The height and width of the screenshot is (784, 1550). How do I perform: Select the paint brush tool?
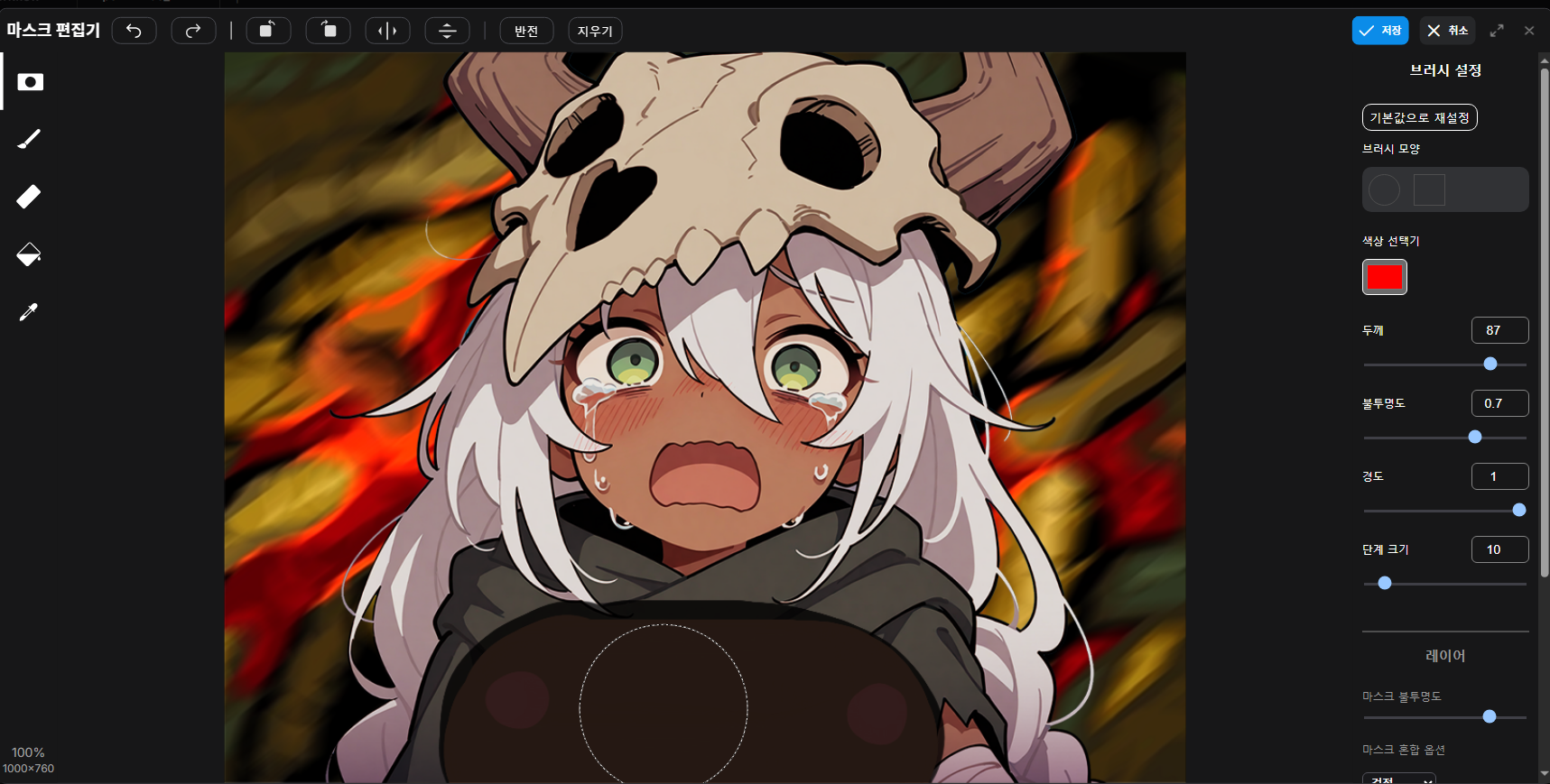[x=29, y=139]
